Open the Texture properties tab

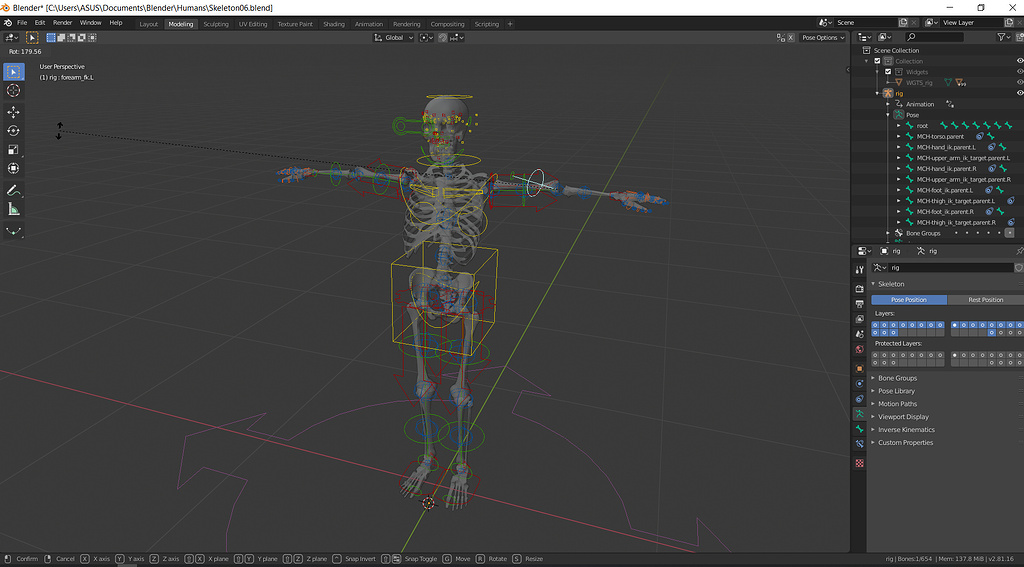click(859, 463)
